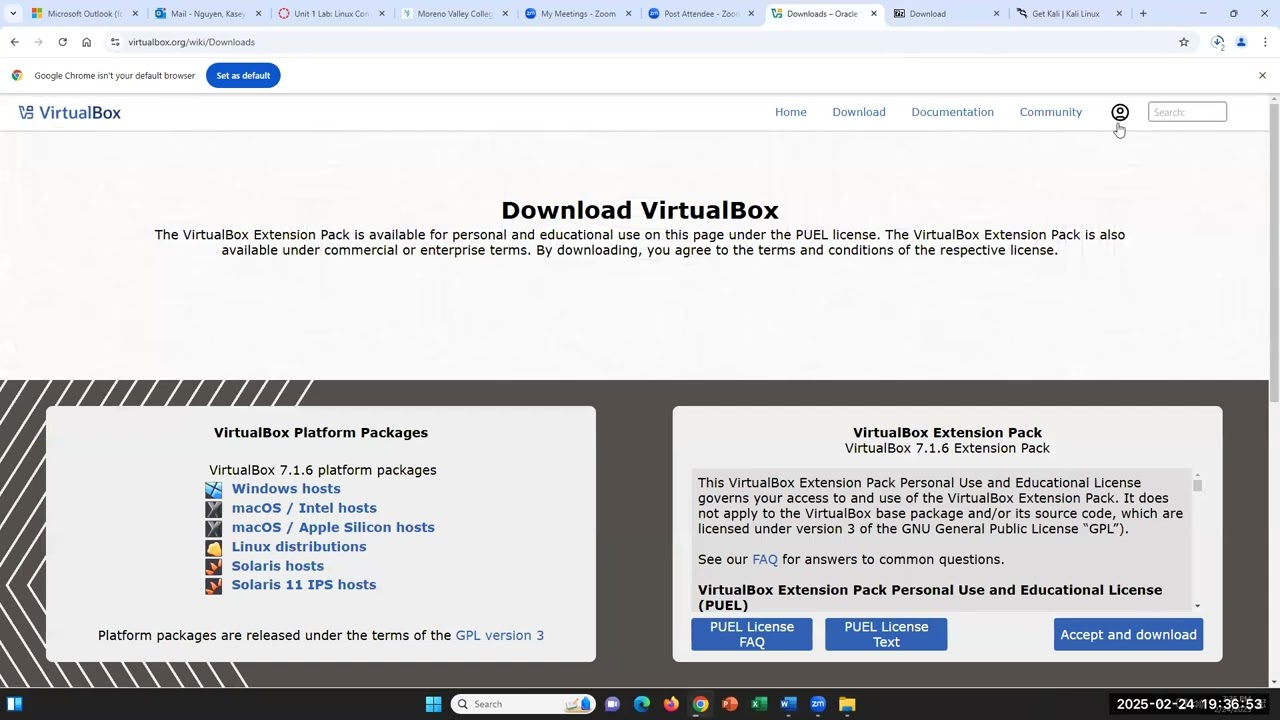The width and height of the screenshot is (1280, 720).
Task: Open the GPL version 3 link
Action: [x=500, y=635]
